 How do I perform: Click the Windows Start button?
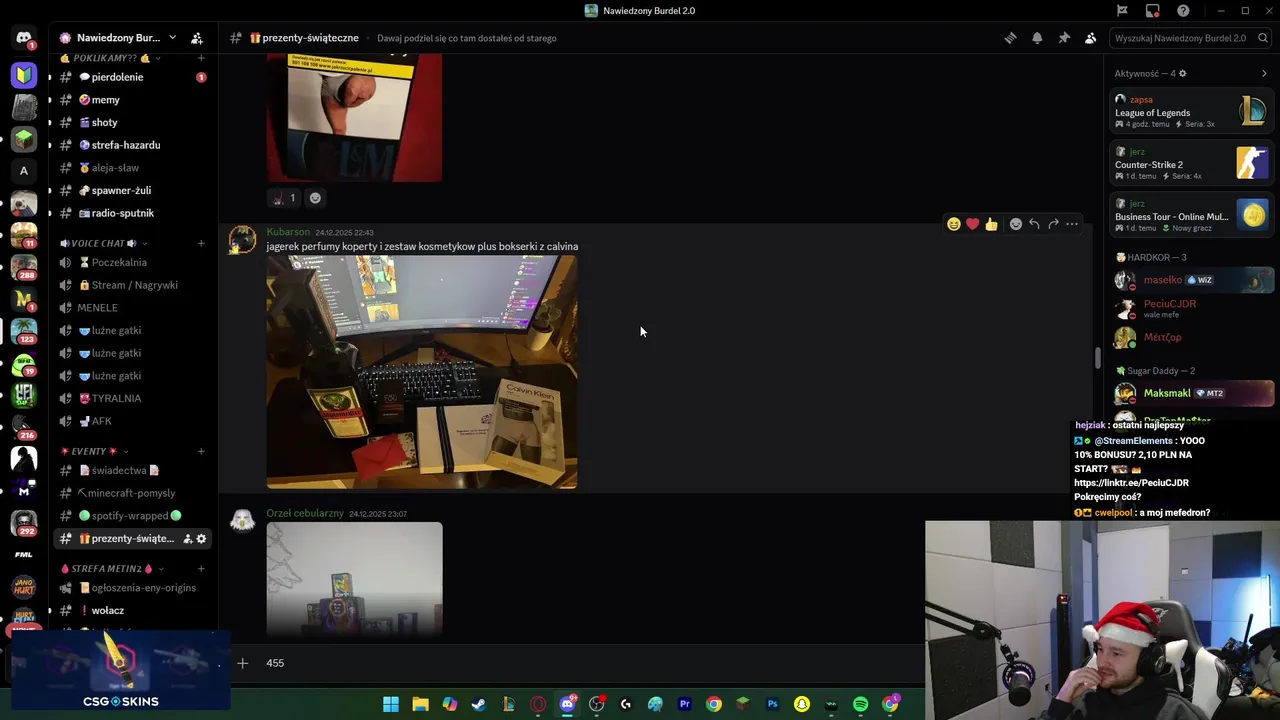point(391,704)
